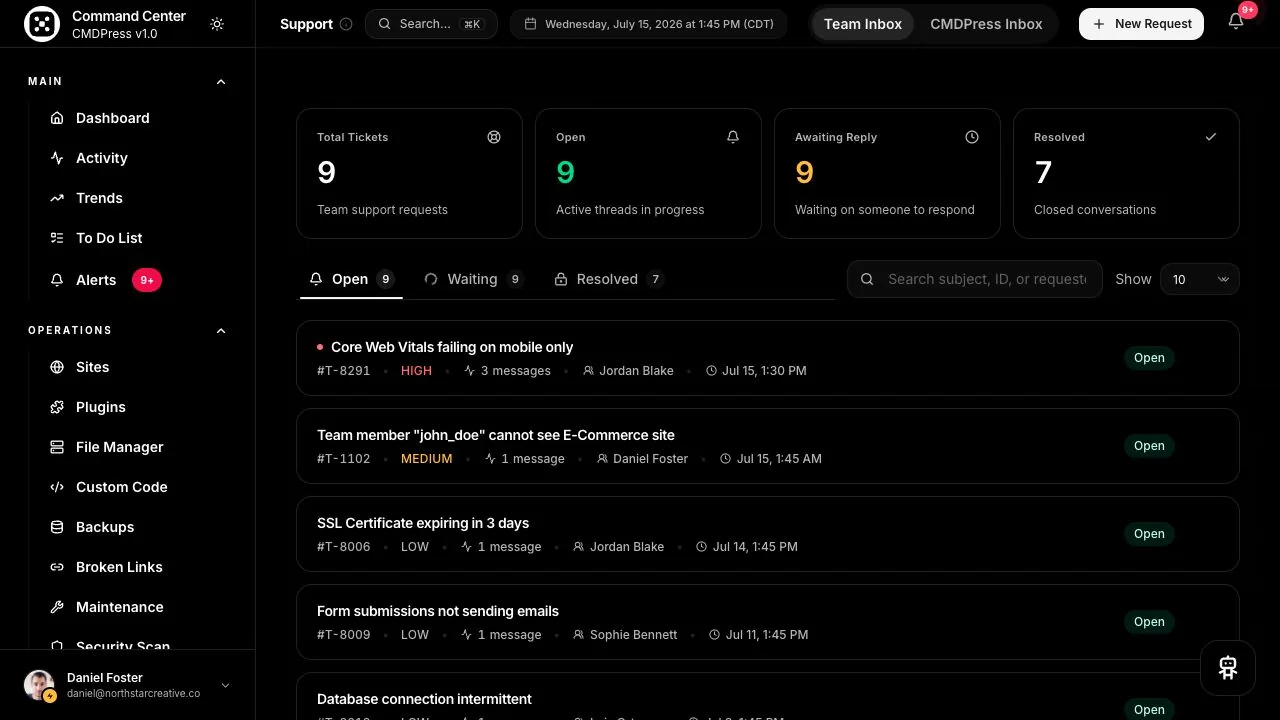This screenshot has width=1280, height=720.
Task: Click the notifications bell in top bar
Action: pos(1236,22)
